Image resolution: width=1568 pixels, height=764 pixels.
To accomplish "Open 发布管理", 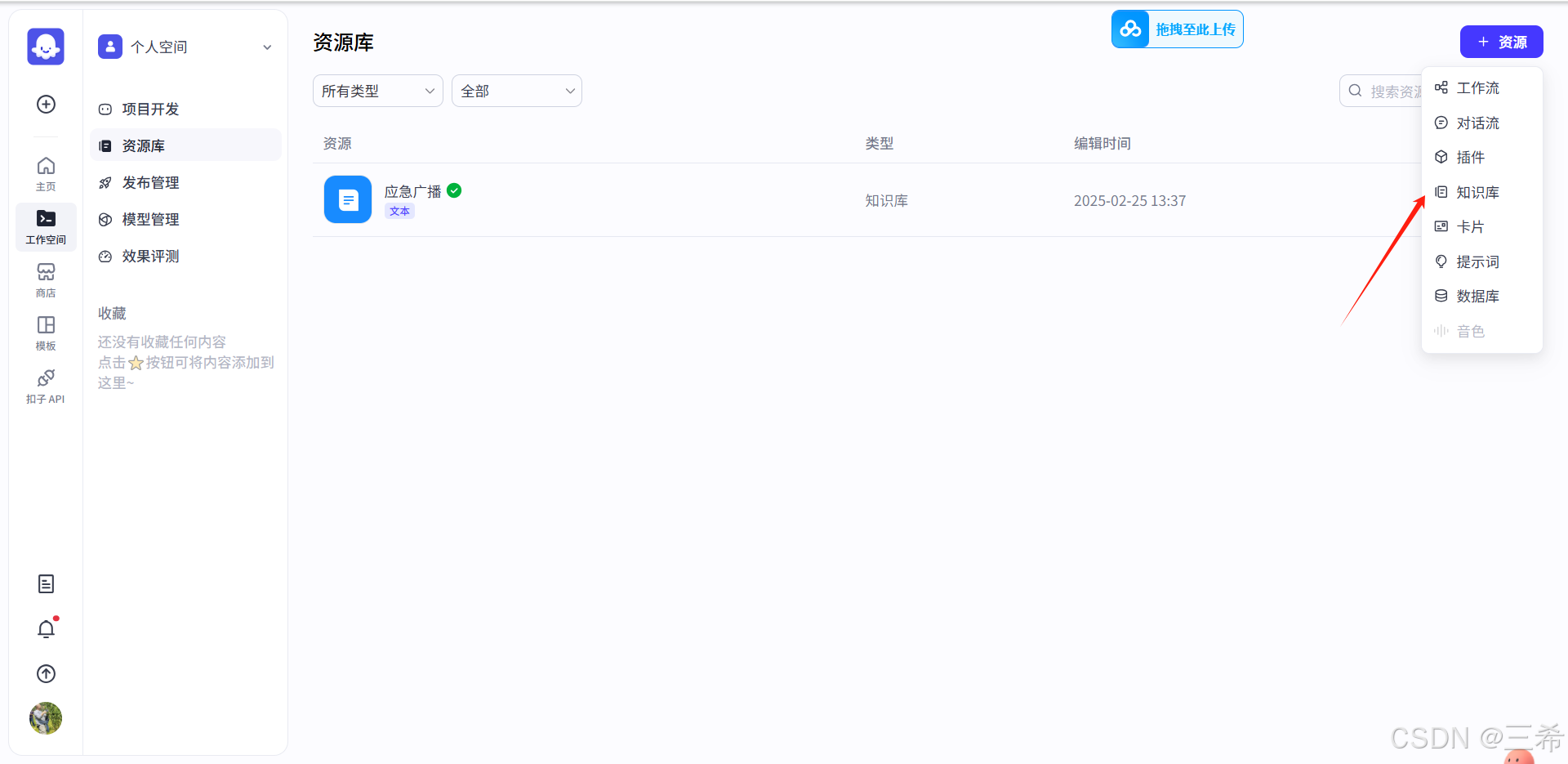I will [185, 182].
